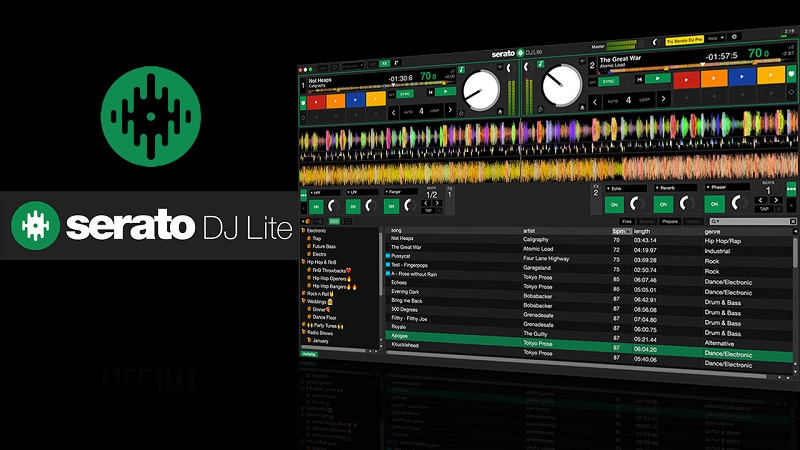800x450 pixels.
Task: Eject track from deck 2
Action: click(x=582, y=107)
